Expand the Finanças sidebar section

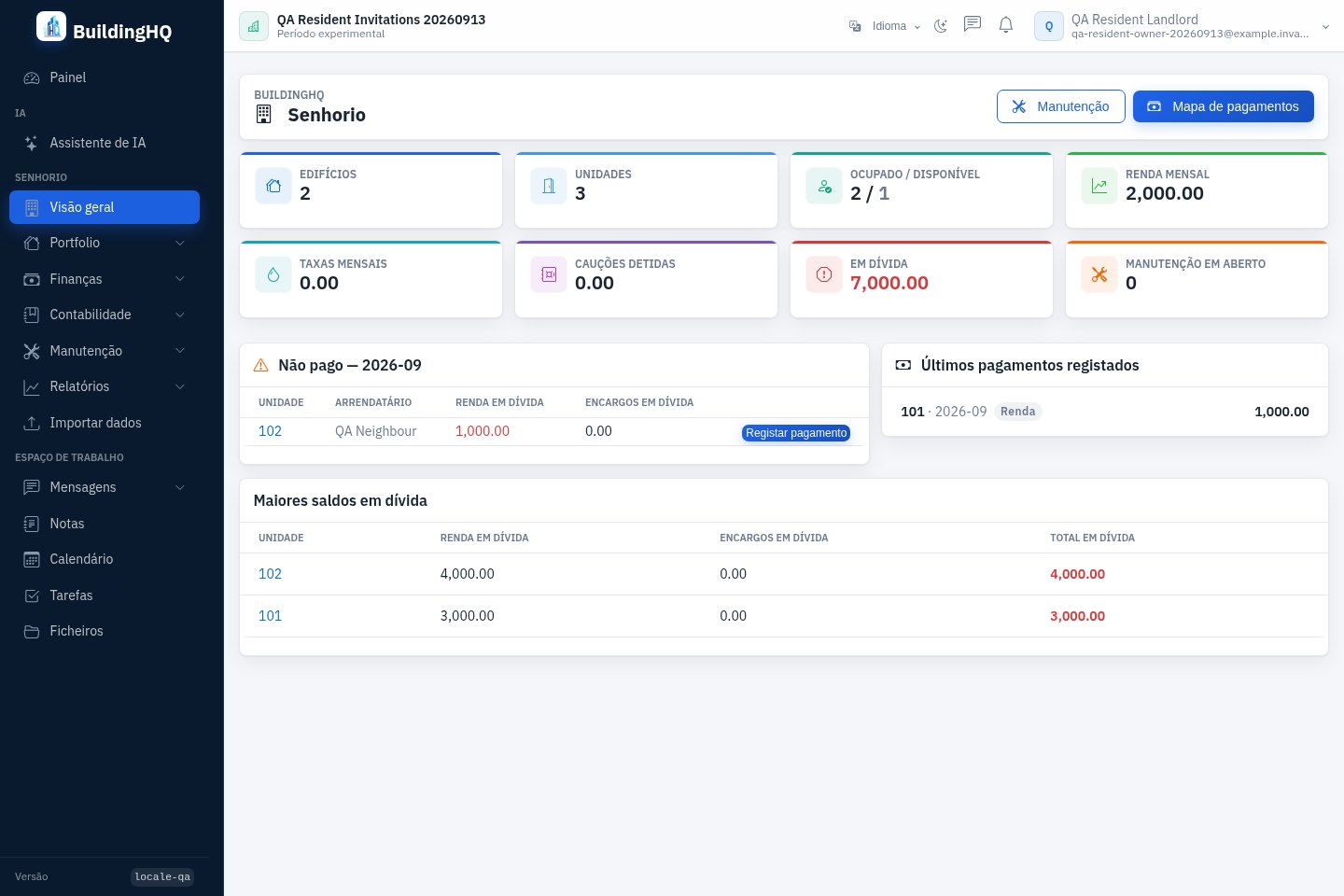(105, 279)
